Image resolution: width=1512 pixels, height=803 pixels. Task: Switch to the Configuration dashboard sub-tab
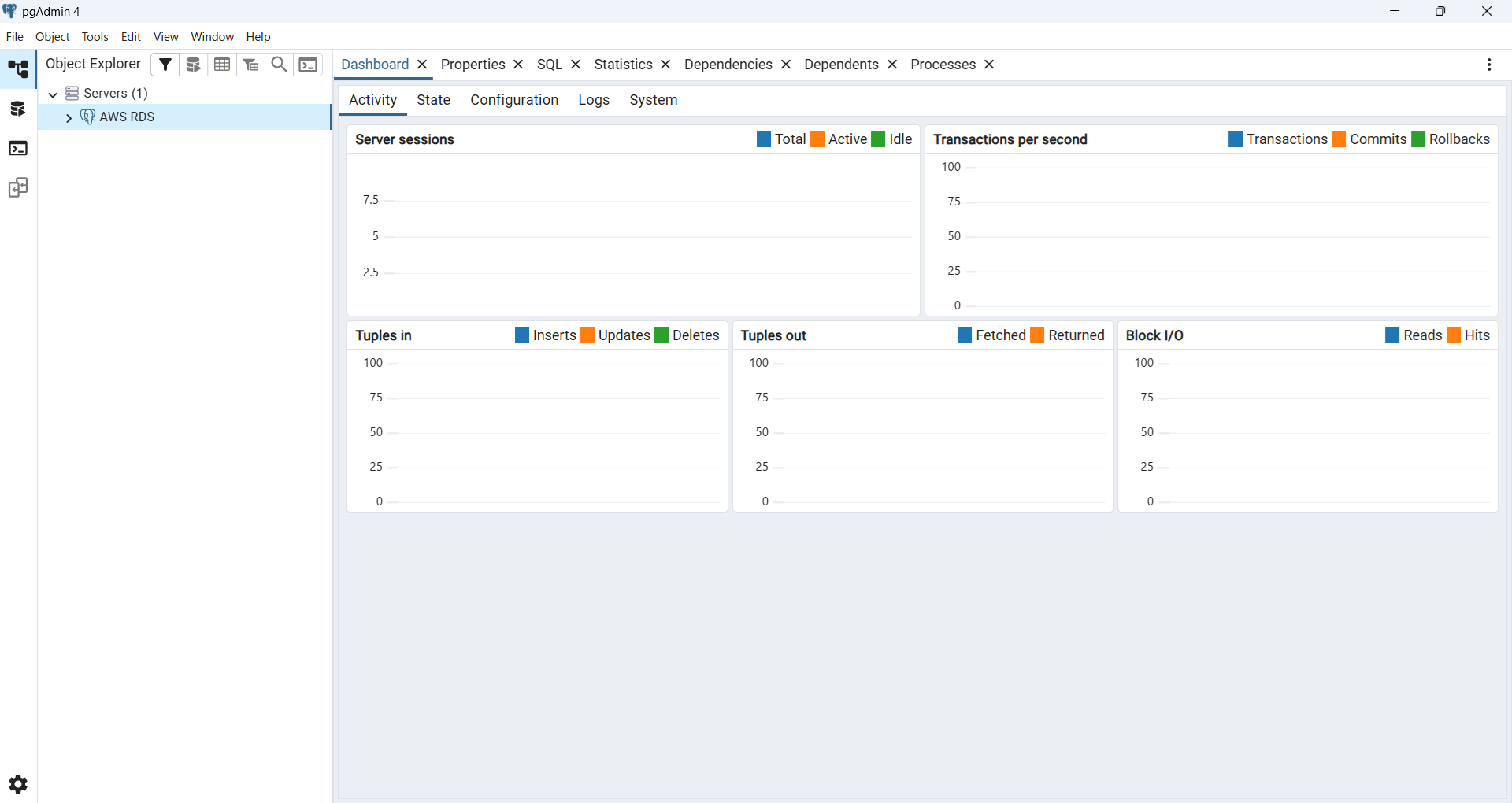tap(514, 100)
